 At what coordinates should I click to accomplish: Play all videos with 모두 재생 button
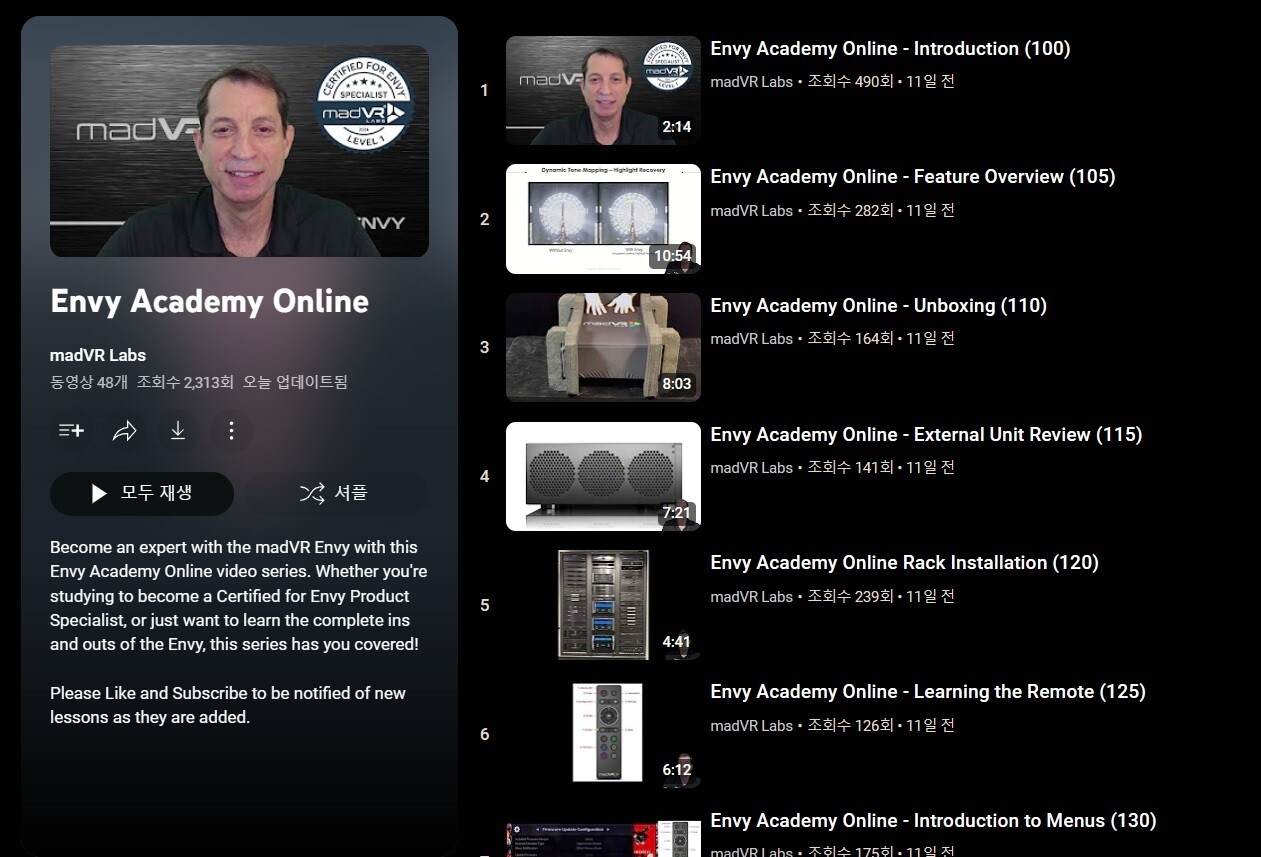[142, 494]
